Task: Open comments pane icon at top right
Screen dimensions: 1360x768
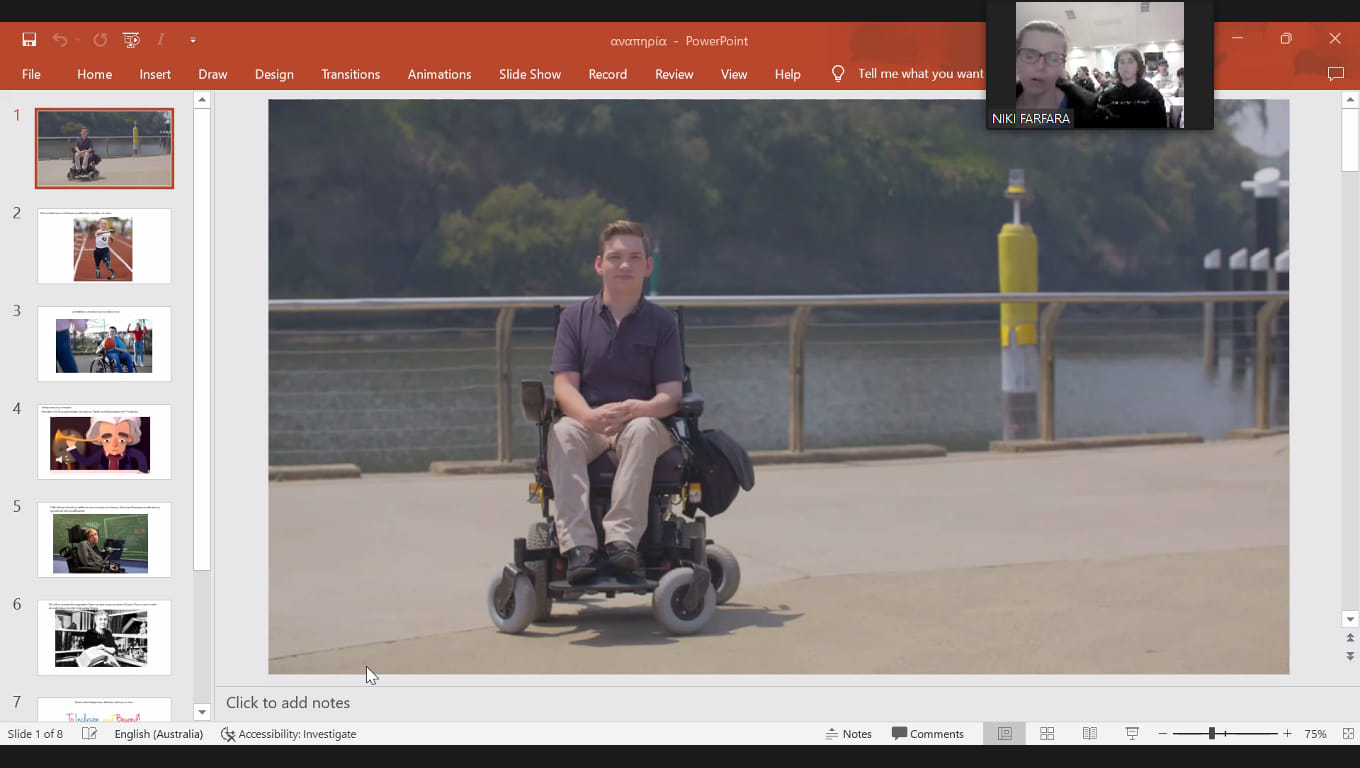Action: click(x=1335, y=74)
